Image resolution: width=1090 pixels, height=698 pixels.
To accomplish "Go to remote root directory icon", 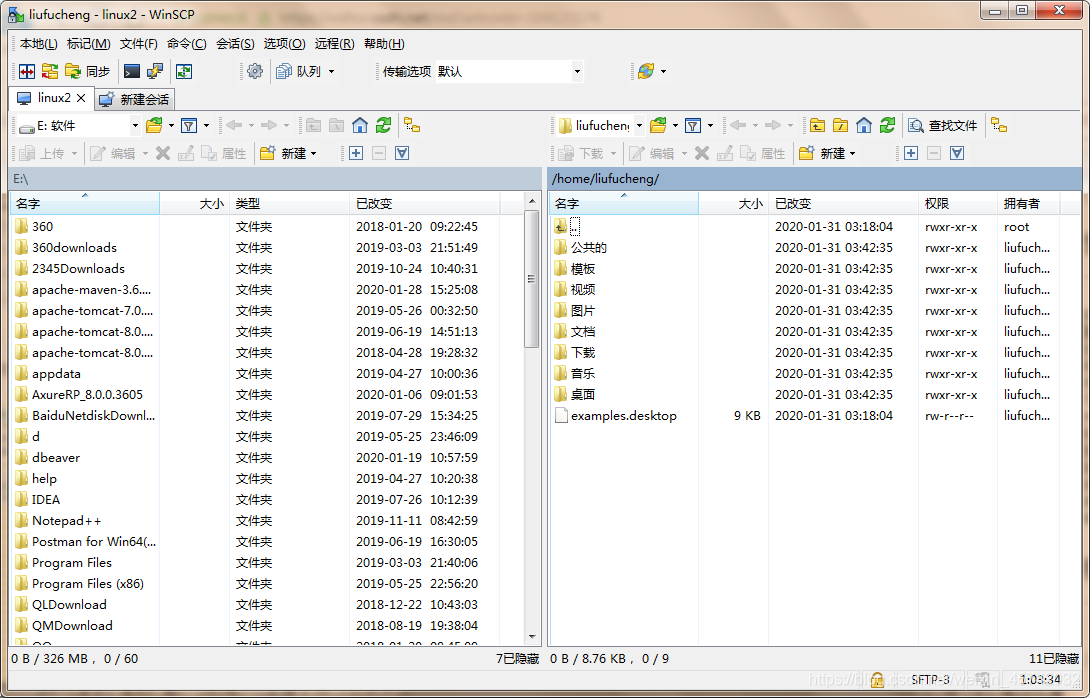I will click(840, 126).
